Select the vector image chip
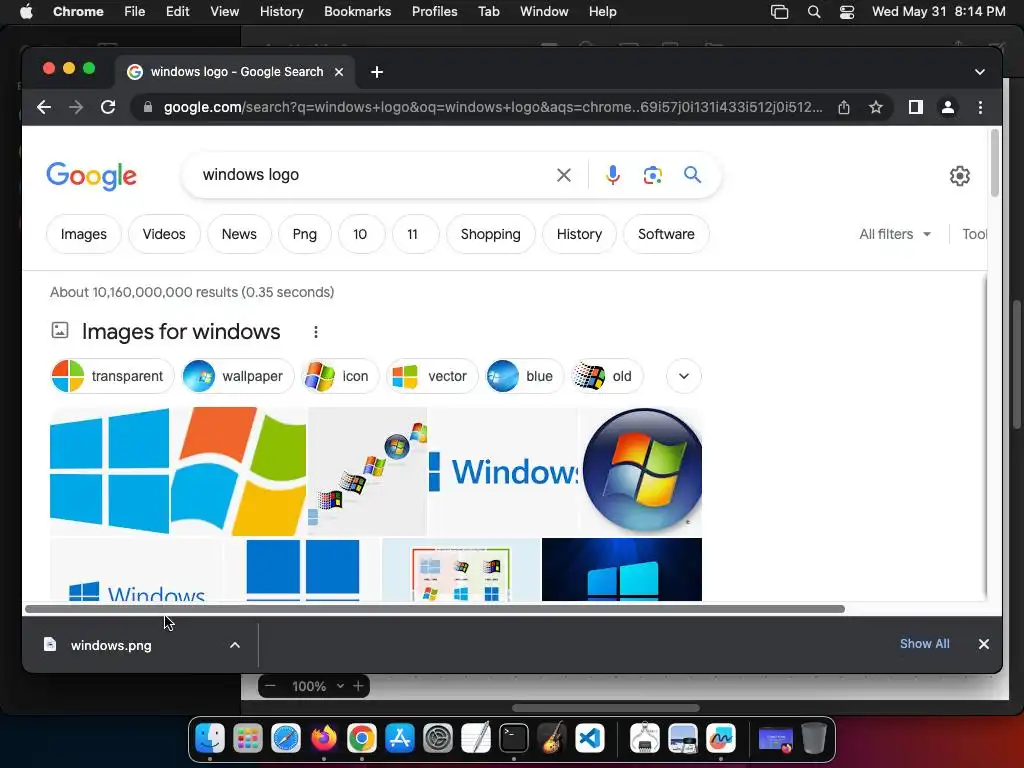1024x768 pixels. 432,376
